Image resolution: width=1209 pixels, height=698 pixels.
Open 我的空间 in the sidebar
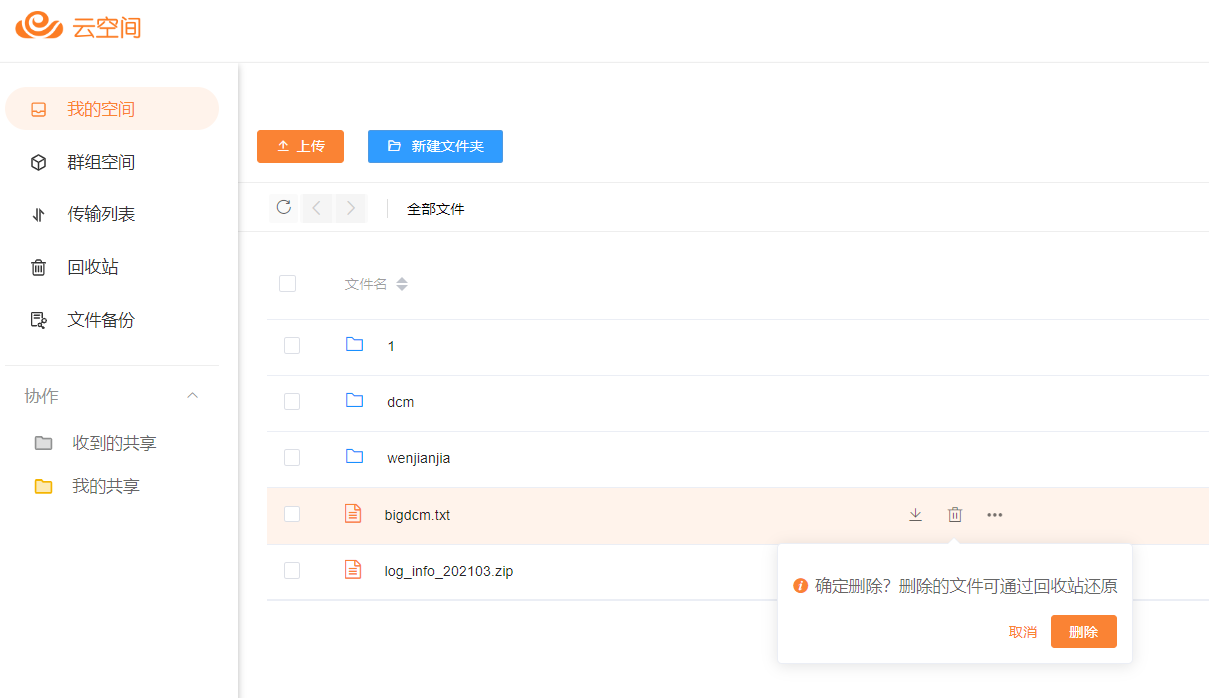pos(112,109)
